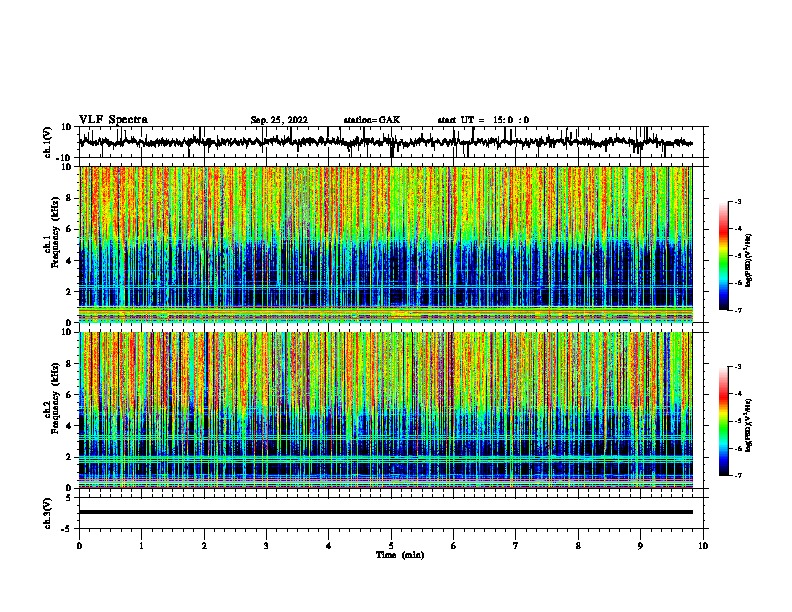Click the "ch.3(V)" axis label

[48, 513]
